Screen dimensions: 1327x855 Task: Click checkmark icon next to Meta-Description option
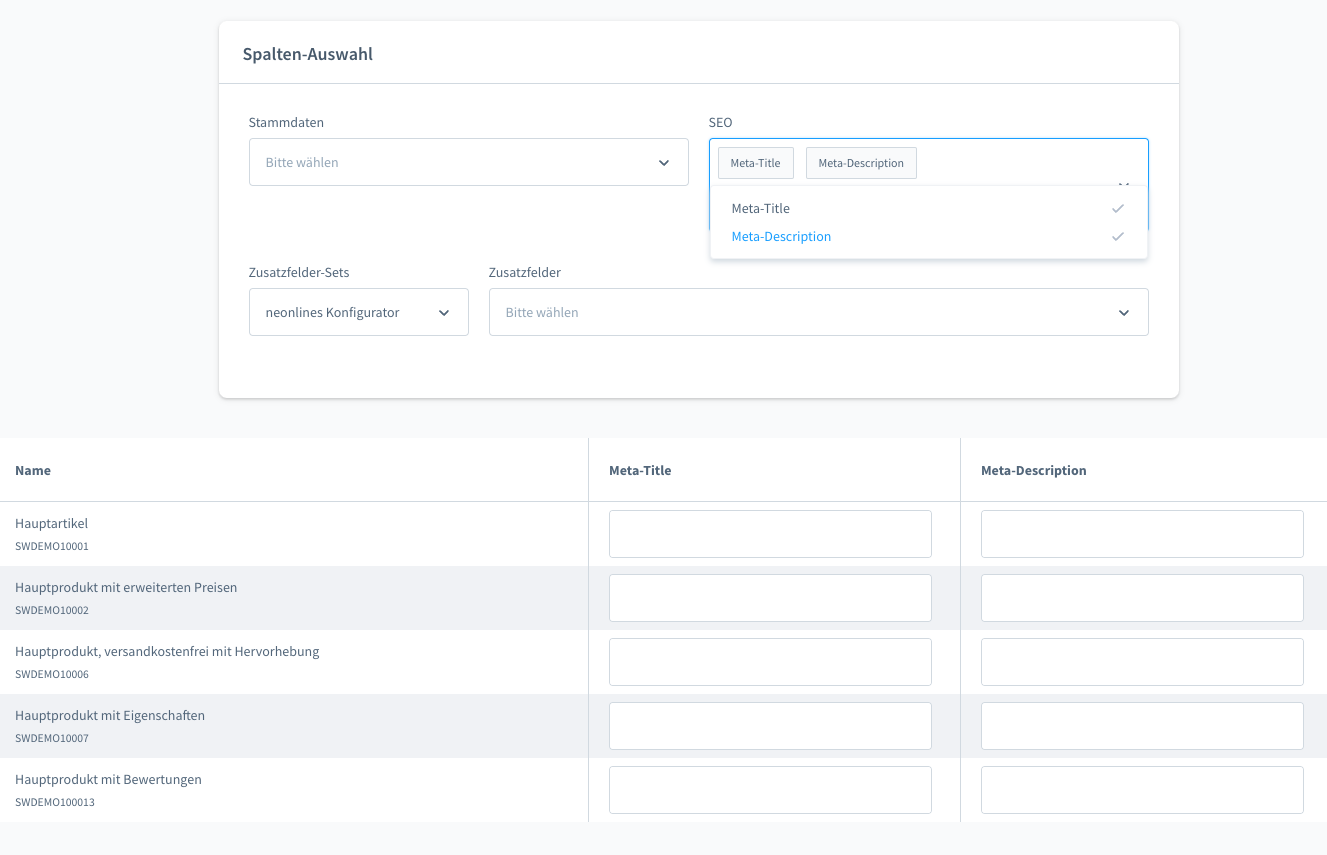(1117, 237)
